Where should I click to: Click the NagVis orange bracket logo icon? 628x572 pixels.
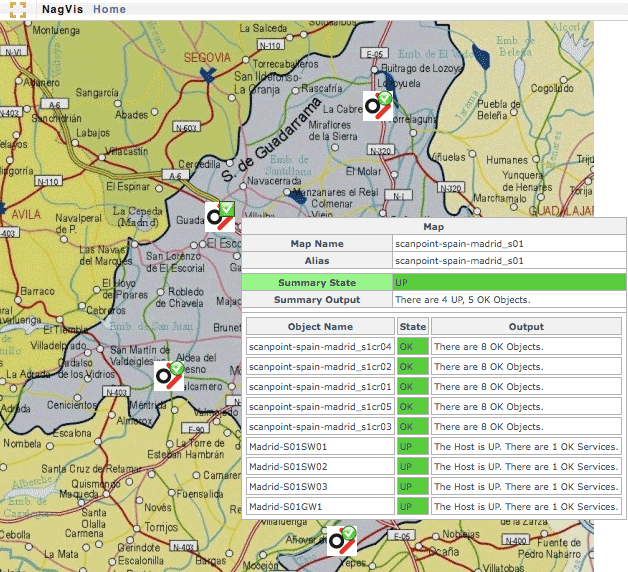(18, 10)
